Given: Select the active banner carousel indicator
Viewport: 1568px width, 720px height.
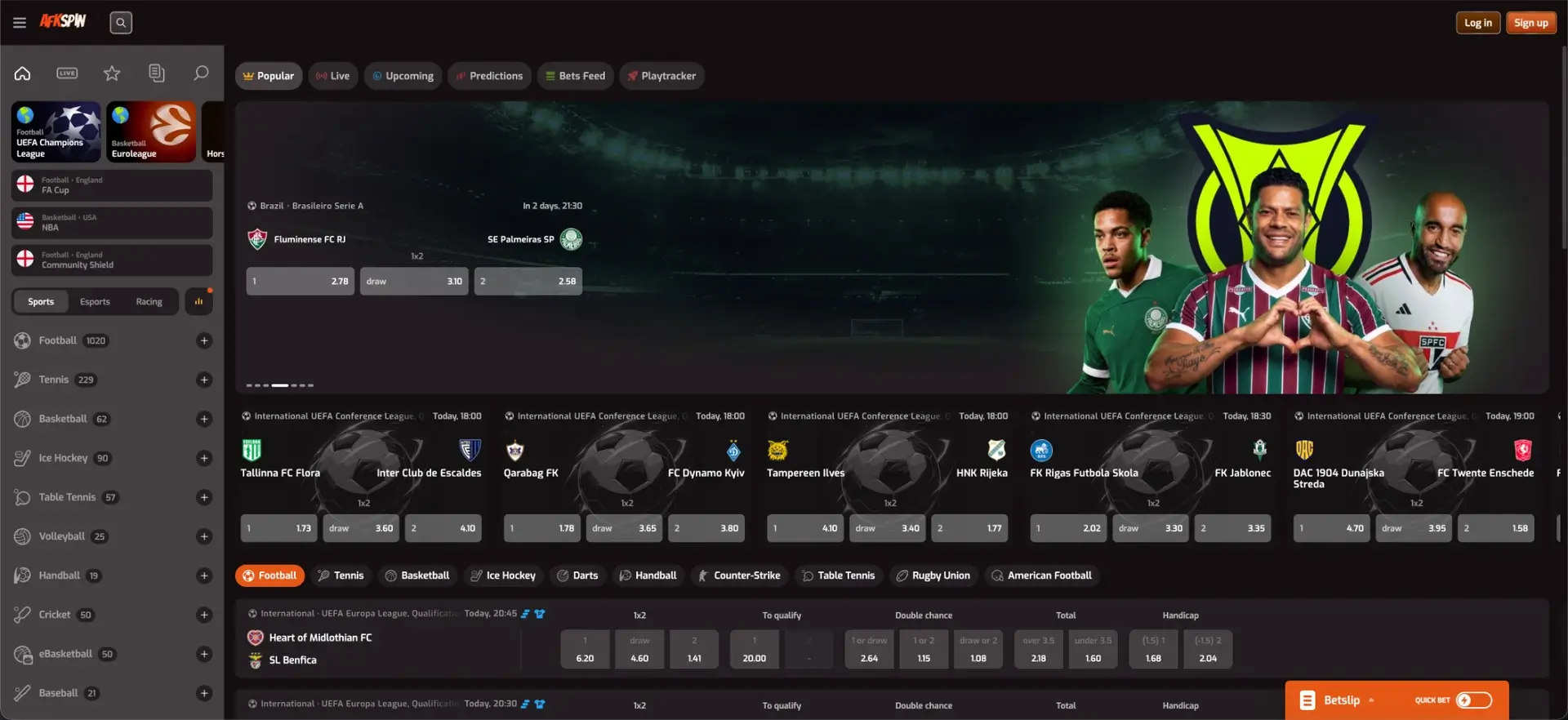Looking at the screenshot, I should (280, 385).
